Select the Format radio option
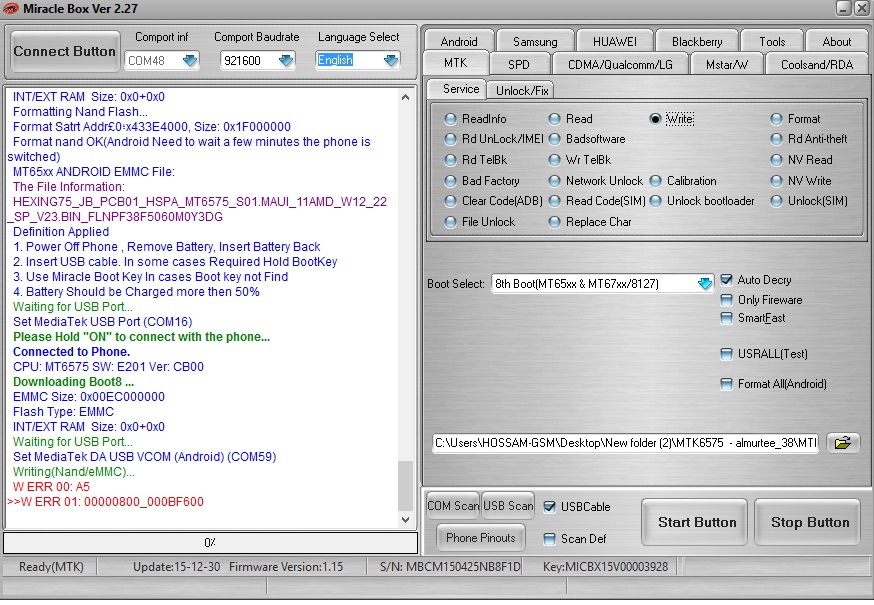Screen dimensions: 874x605 click(776, 119)
